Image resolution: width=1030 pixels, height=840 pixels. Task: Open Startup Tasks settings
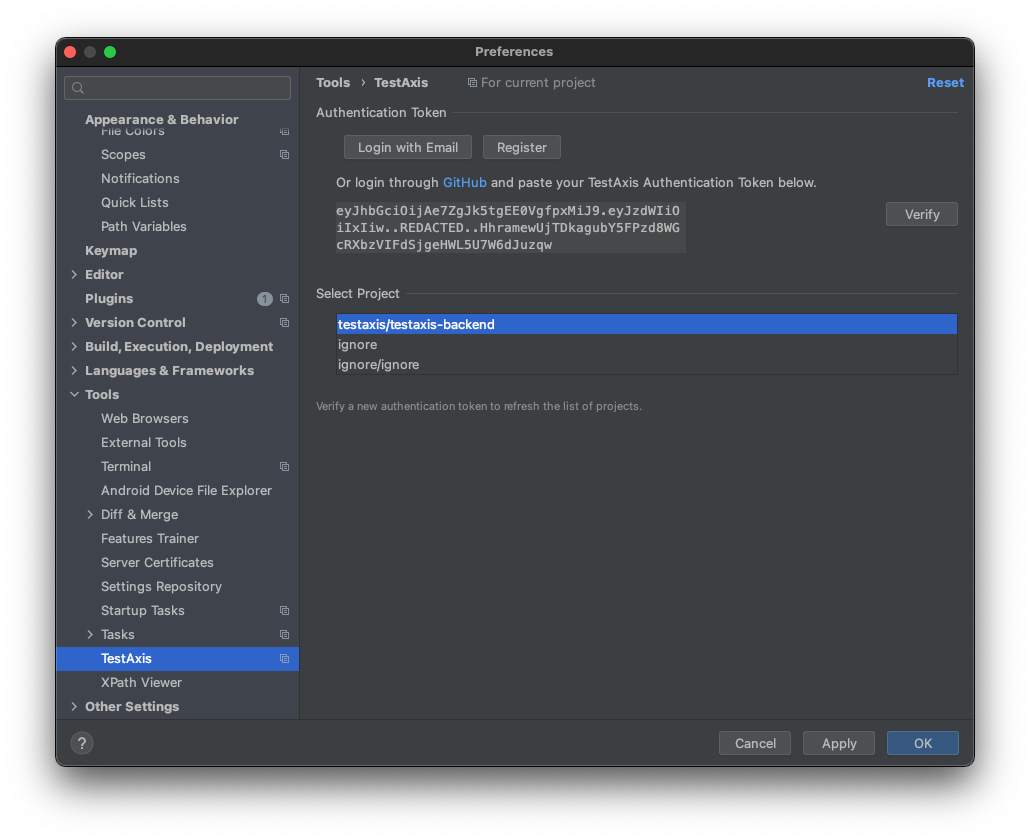pos(143,611)
